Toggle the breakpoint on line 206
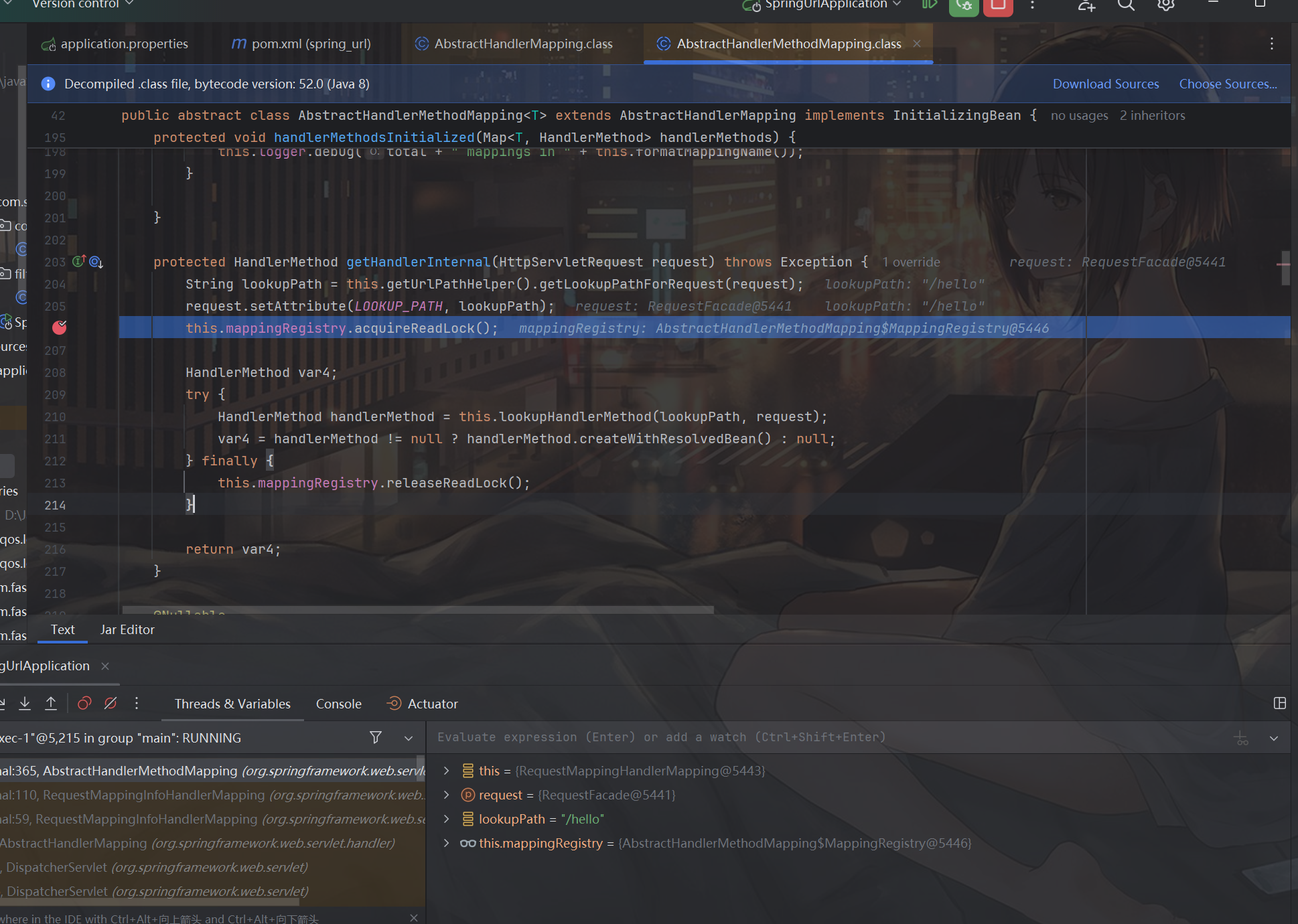This screenshot has width=1298, height=924. pos(60,327)
